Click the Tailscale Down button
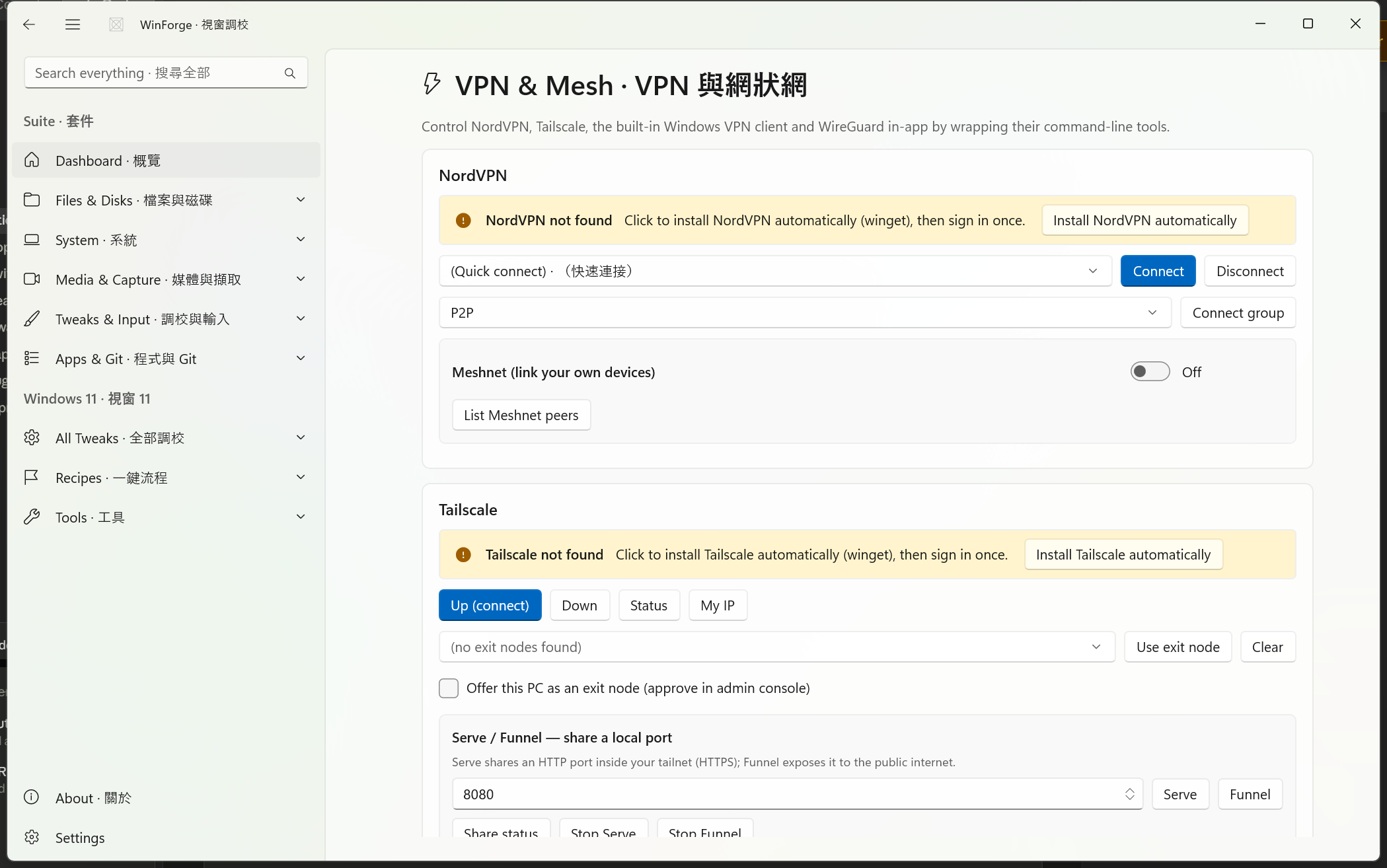The image size is (1387, 868). 579,606
